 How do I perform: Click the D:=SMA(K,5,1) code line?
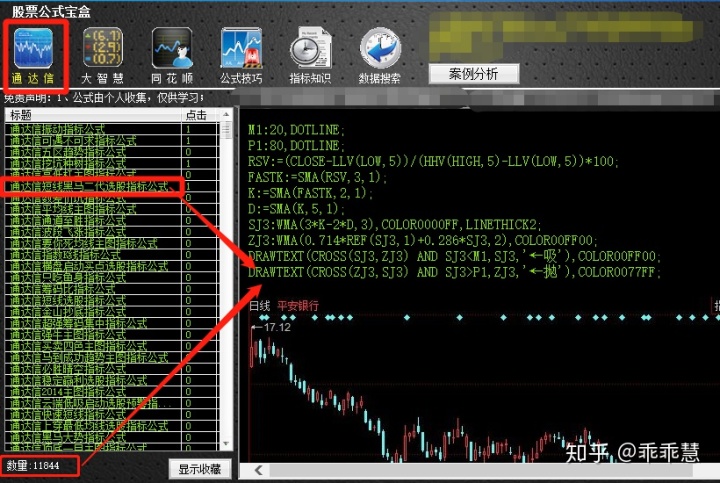pyautogui.click(x=297, y=209)
